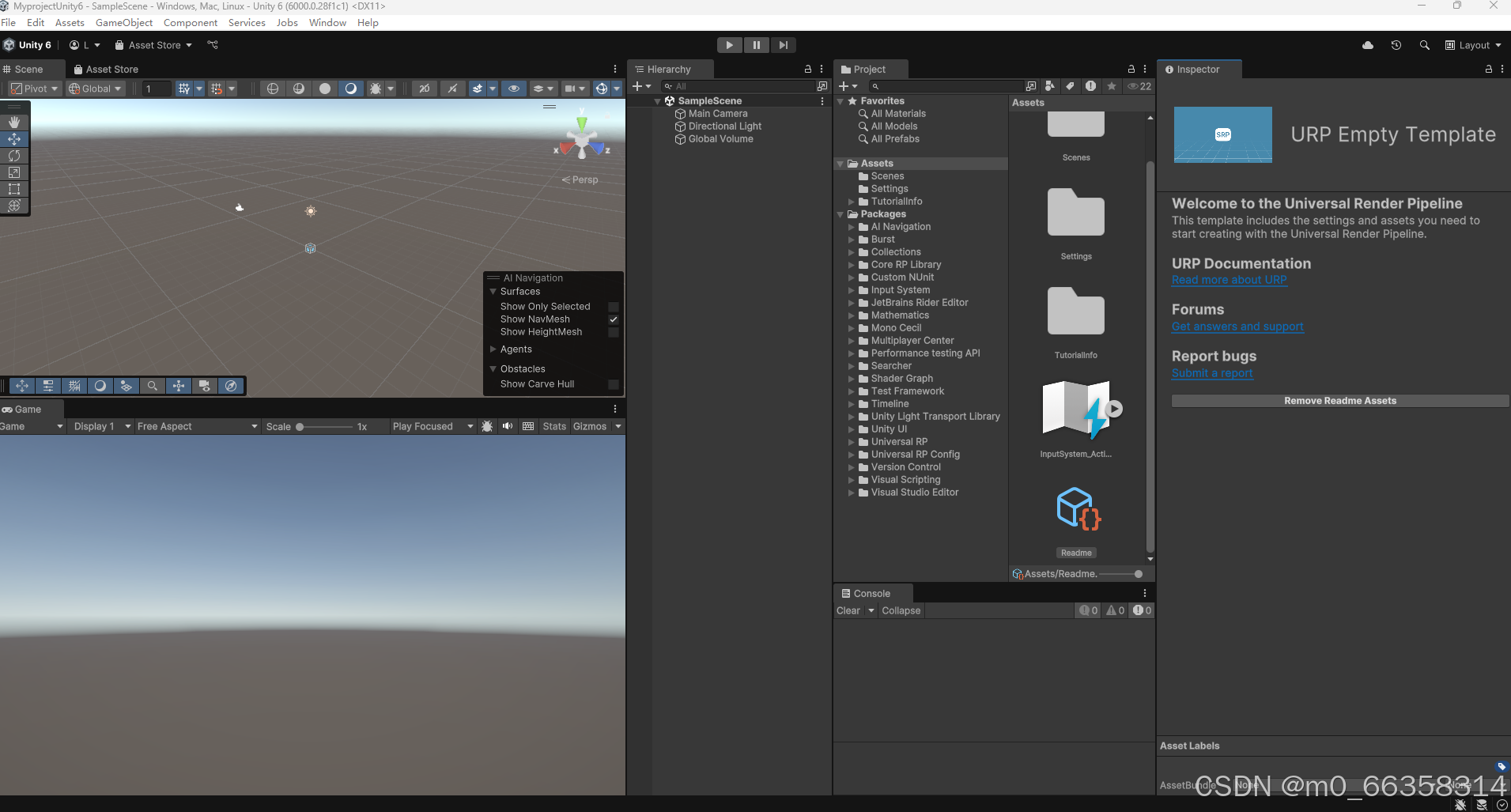Select Main Camera in Hierarchy
This screenshot has width=1511, height=812.
pos(717,114)
